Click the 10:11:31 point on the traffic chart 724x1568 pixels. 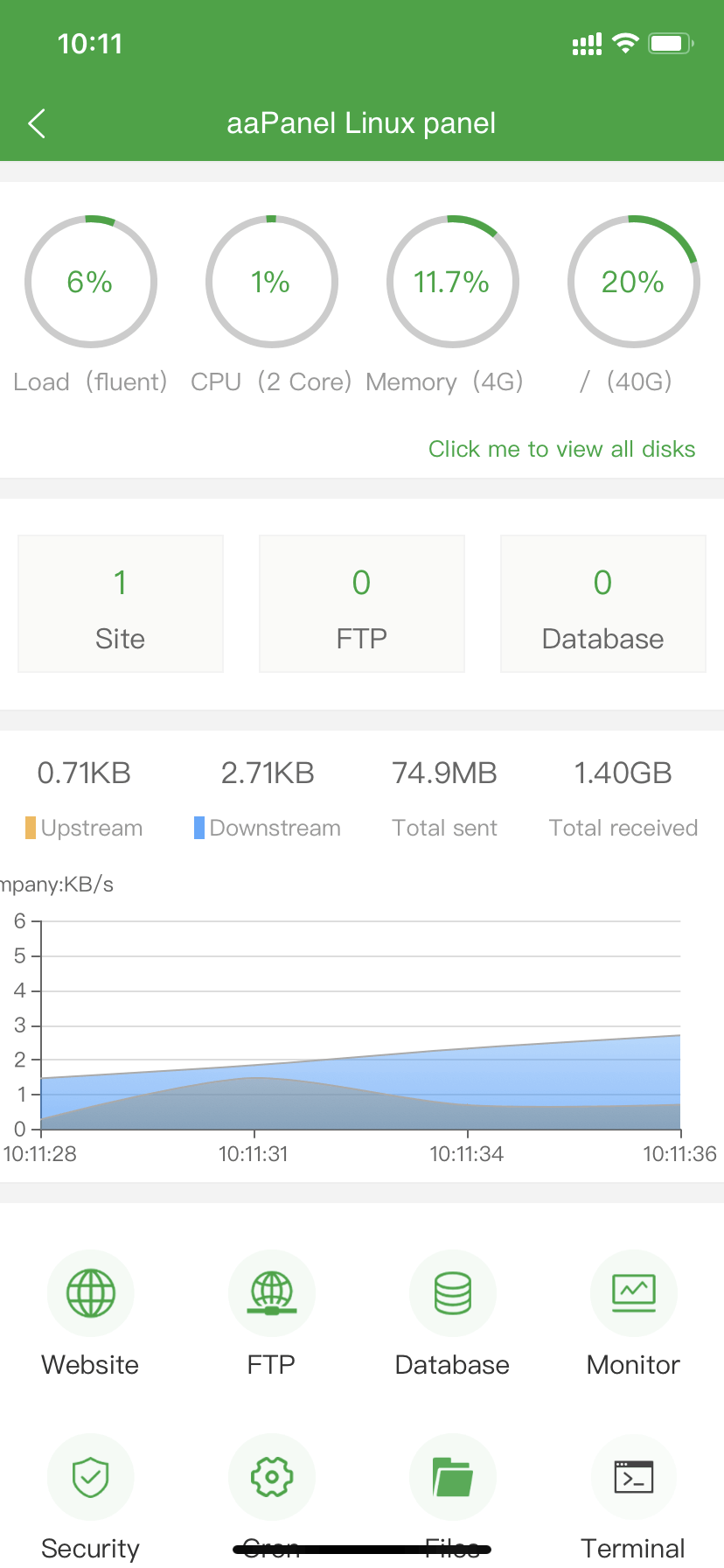[254, 1078]
